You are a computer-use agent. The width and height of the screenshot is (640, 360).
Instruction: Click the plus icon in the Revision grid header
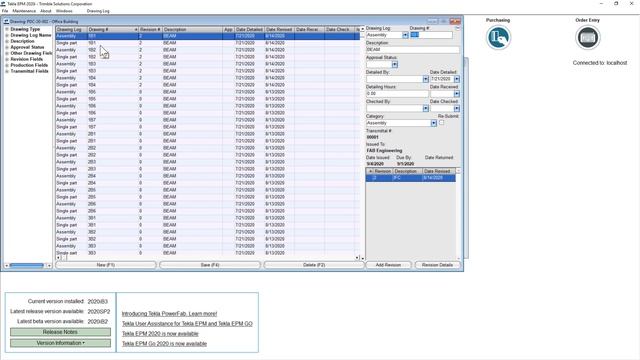click(371, 171)
